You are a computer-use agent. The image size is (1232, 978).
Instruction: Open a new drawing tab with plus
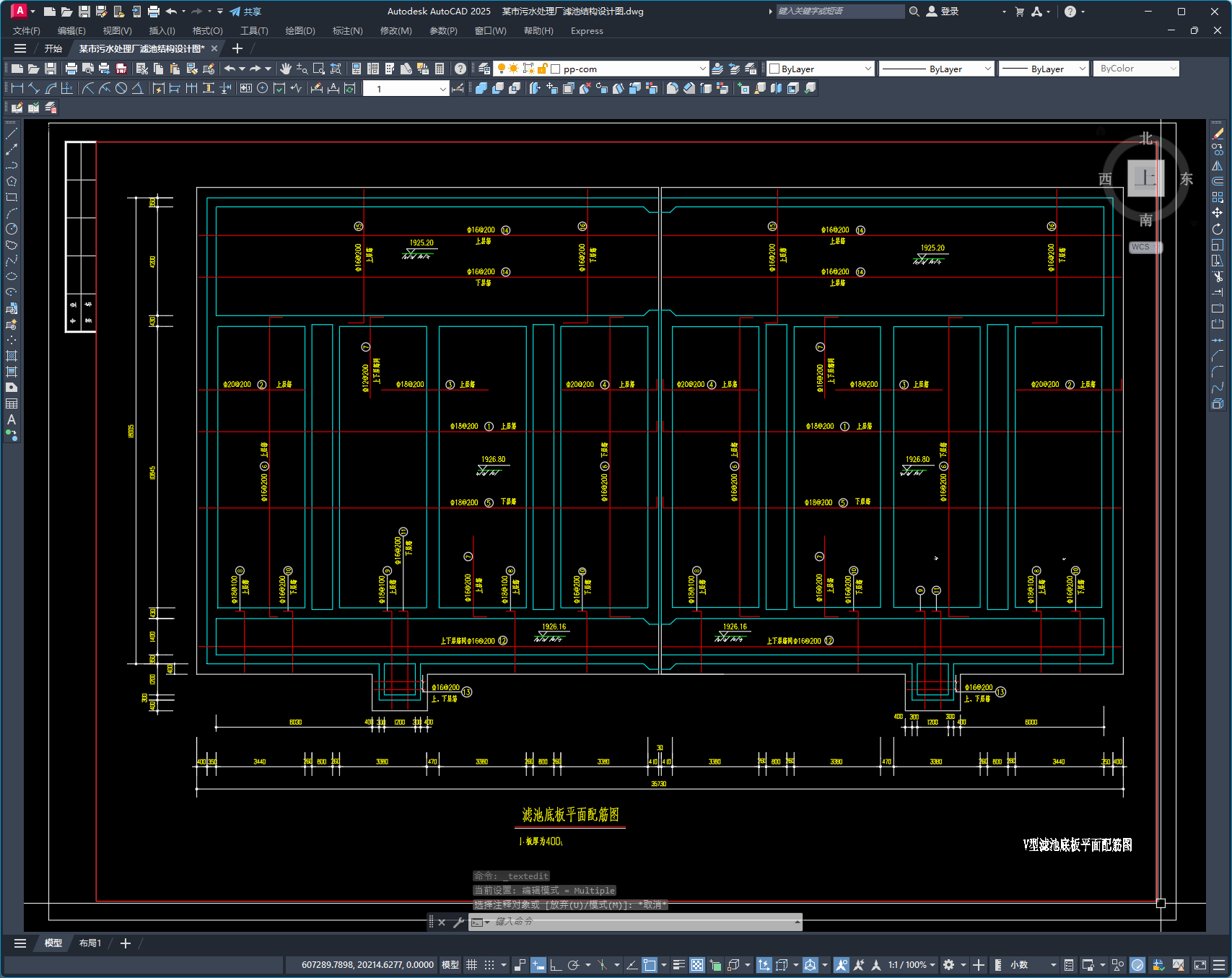(x=237, y=48)
